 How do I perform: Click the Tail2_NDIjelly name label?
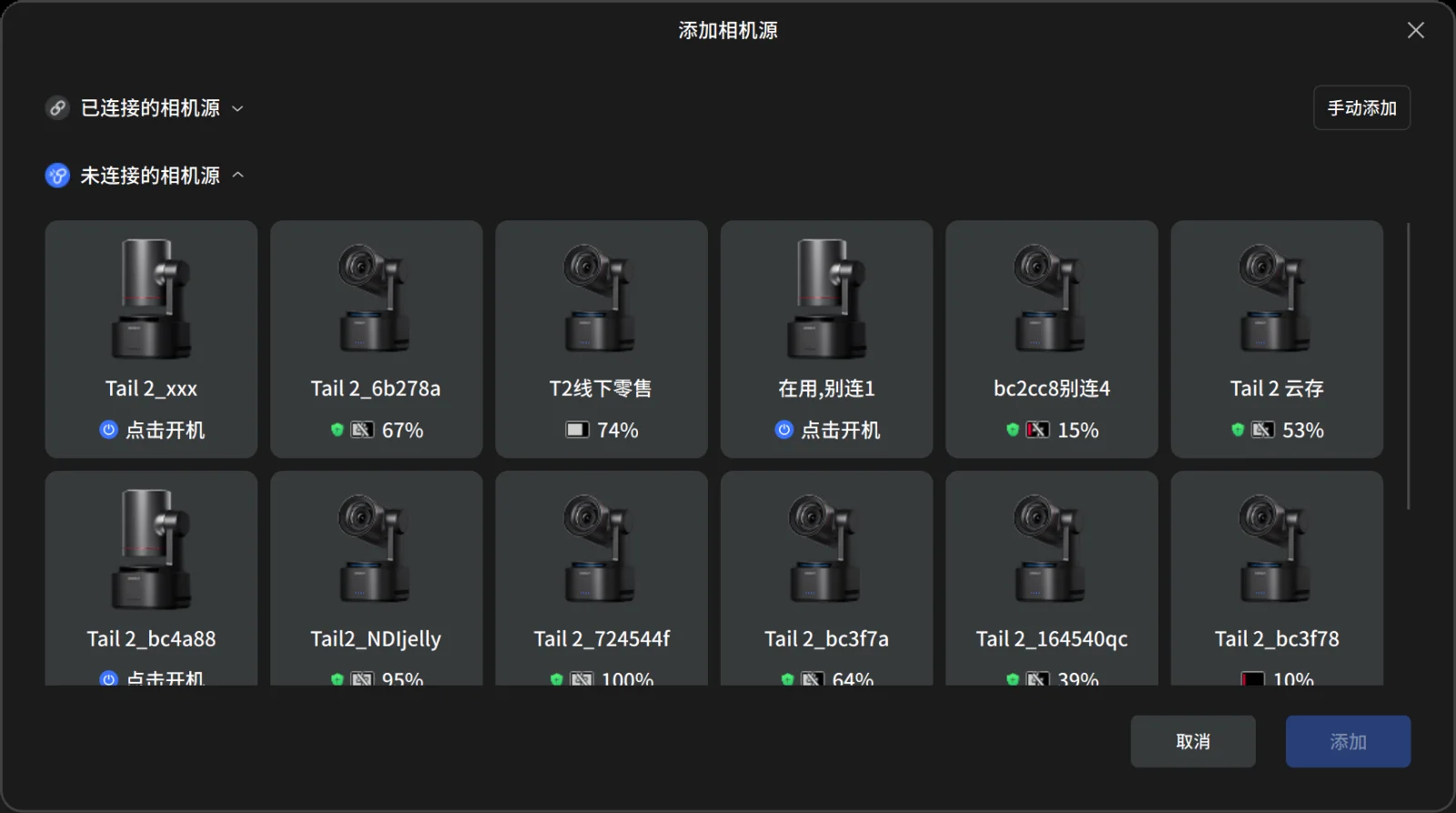[376, 639]
